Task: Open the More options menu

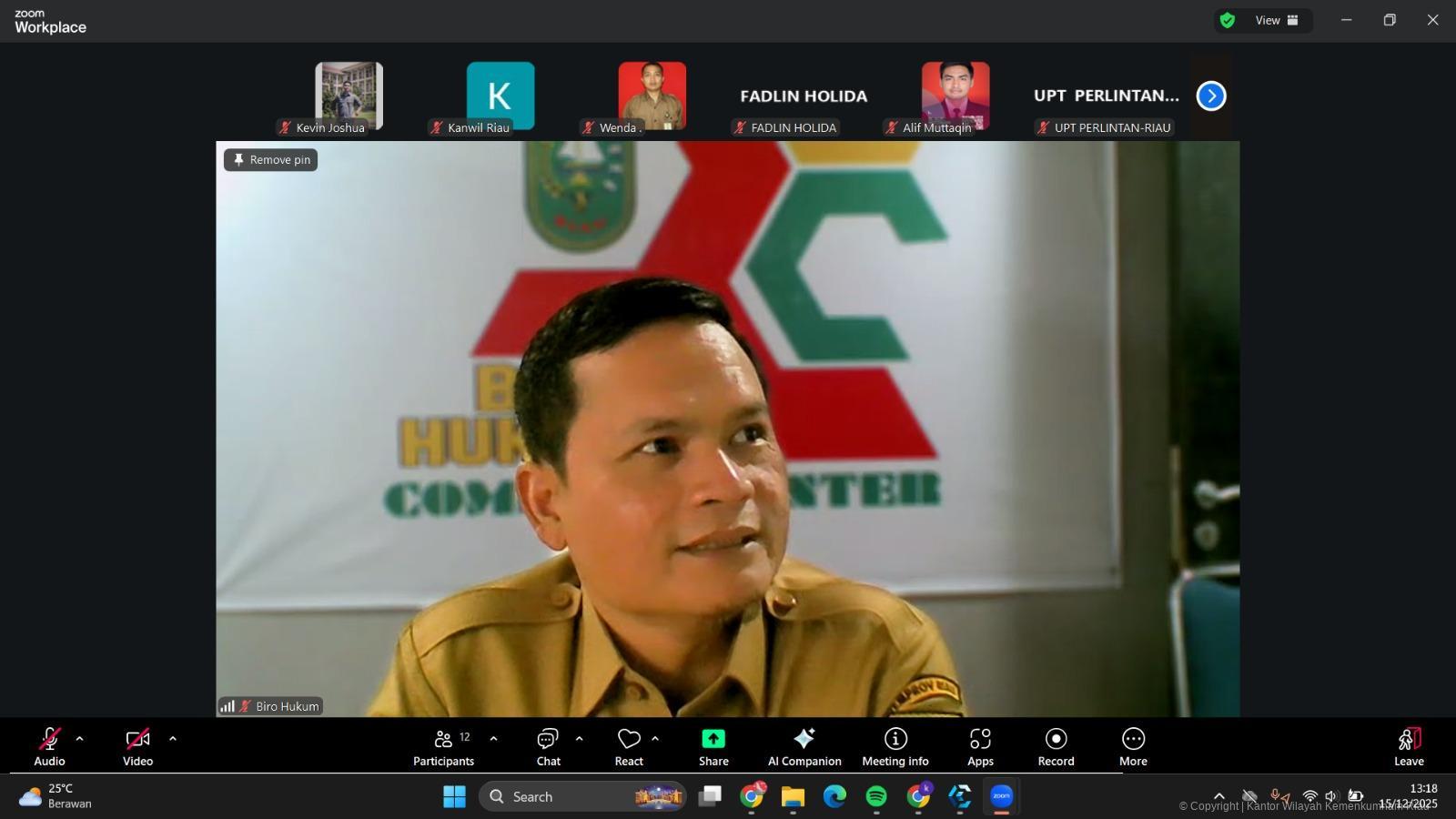Action: coord(1133,747)
